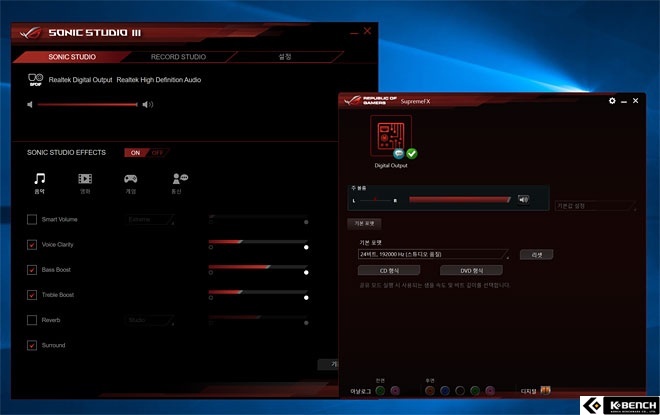This screenshot has height=415, width=660.
Task: Open the default-setting dropdown beside main volume
Action: tap(596, 206)
